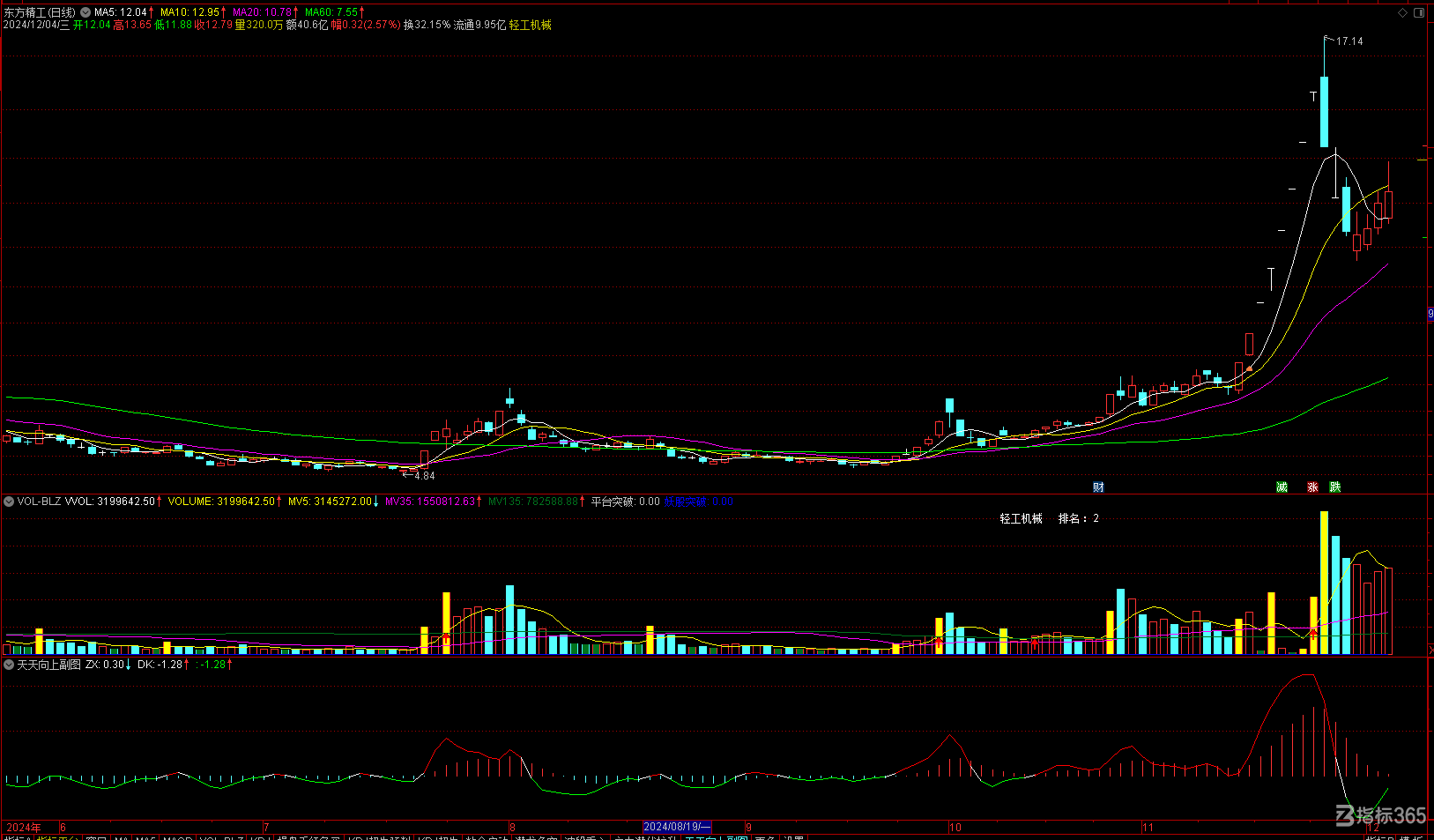
Task: Click the change 幅0.32(2.57%)
Action: (366, 25)
